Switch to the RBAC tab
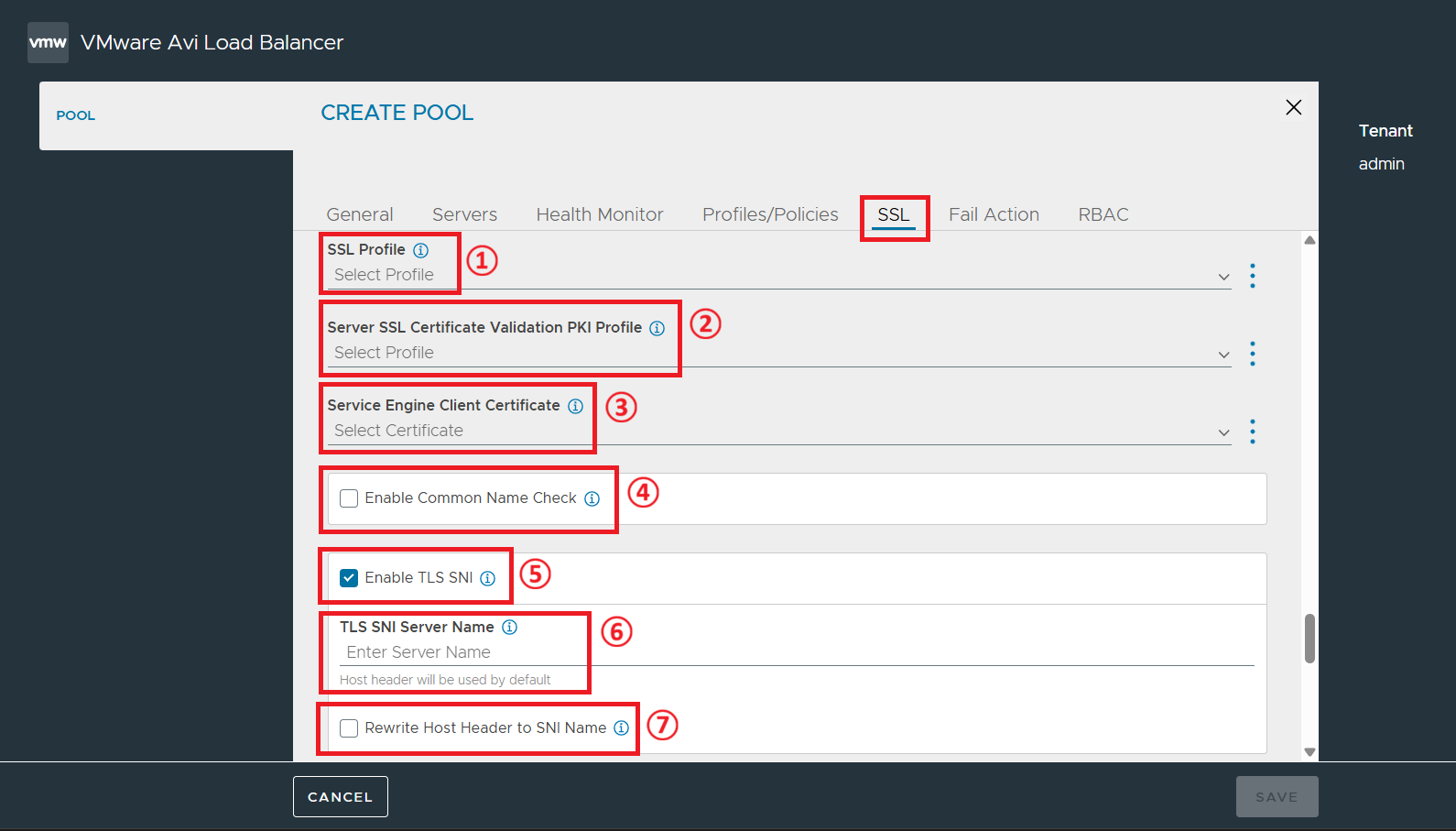 pos(1103,214)
